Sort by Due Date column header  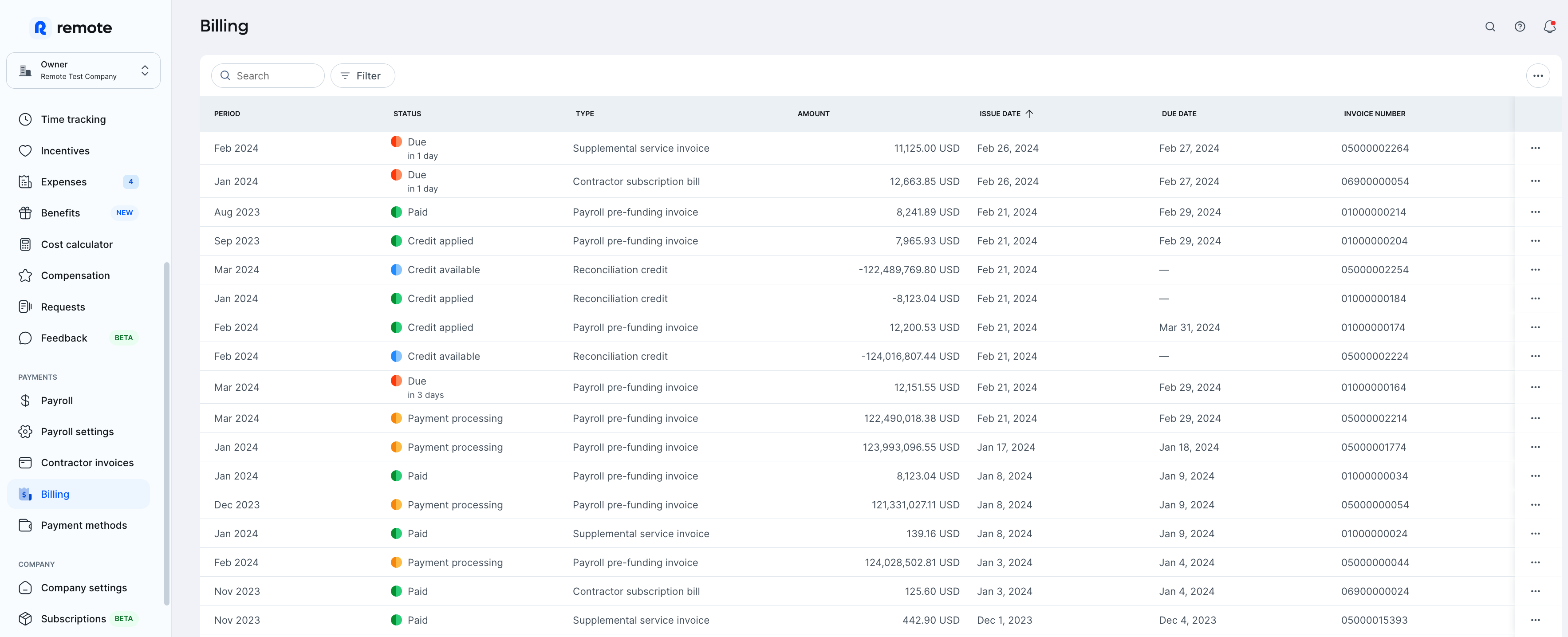tap(1178, 114)
